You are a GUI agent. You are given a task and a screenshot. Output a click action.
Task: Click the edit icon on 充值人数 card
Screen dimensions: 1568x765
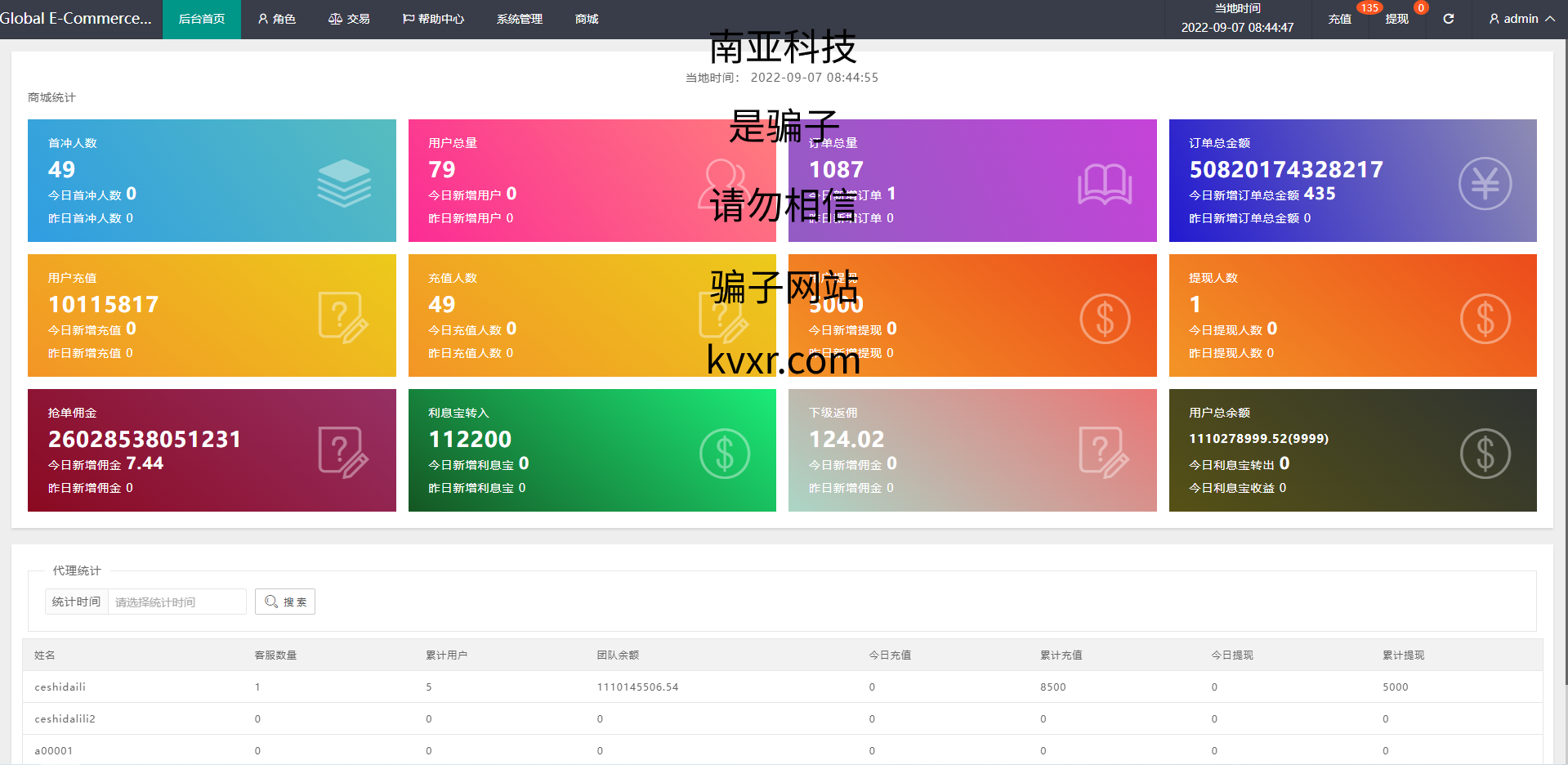(724, 318)
